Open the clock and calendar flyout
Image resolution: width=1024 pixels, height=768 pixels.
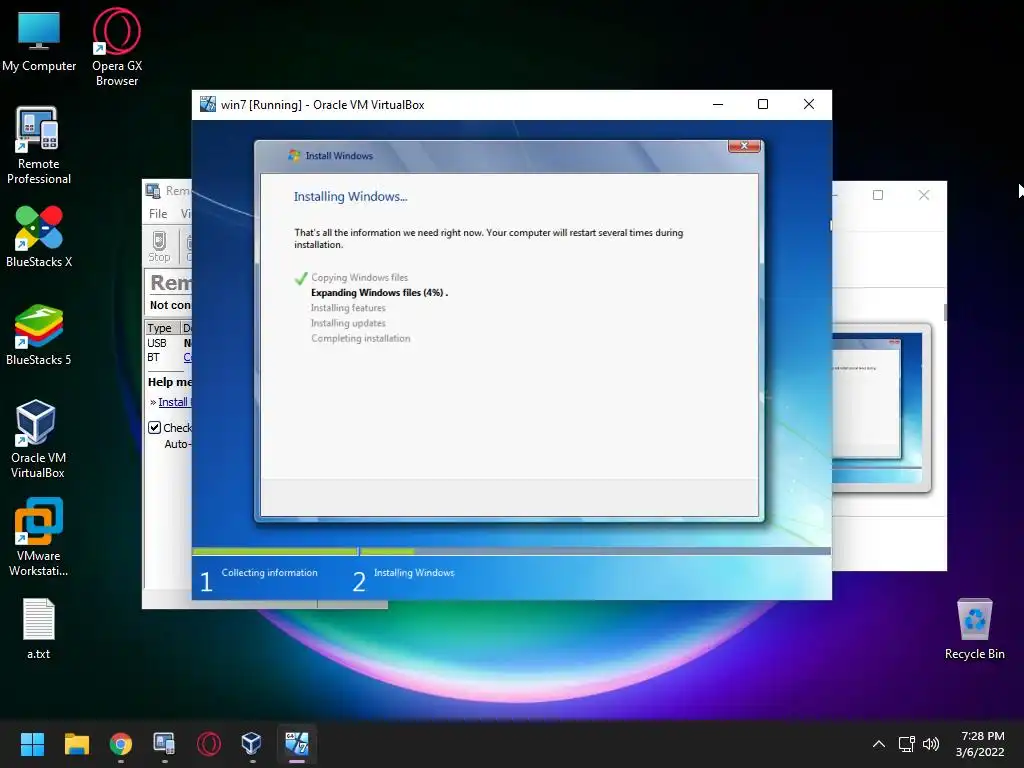pyautogui.click(x=981, y=744)
